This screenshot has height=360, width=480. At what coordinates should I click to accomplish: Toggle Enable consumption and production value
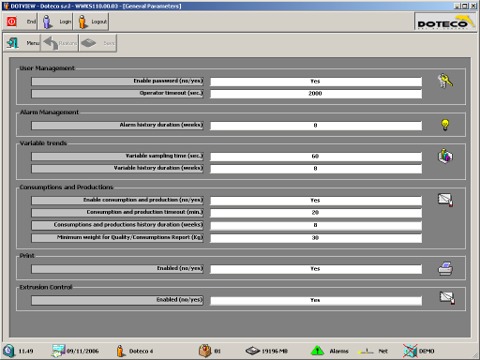point(316,200)
